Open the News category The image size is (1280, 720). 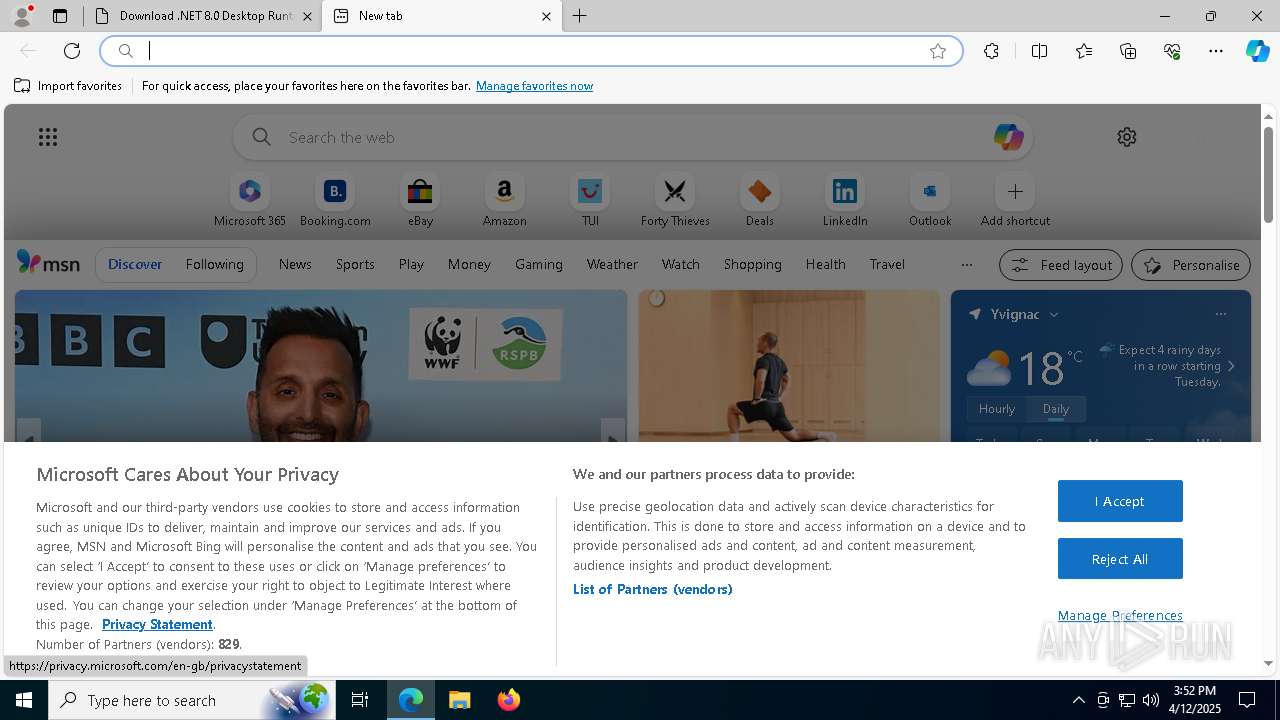[x=295, y=264]
